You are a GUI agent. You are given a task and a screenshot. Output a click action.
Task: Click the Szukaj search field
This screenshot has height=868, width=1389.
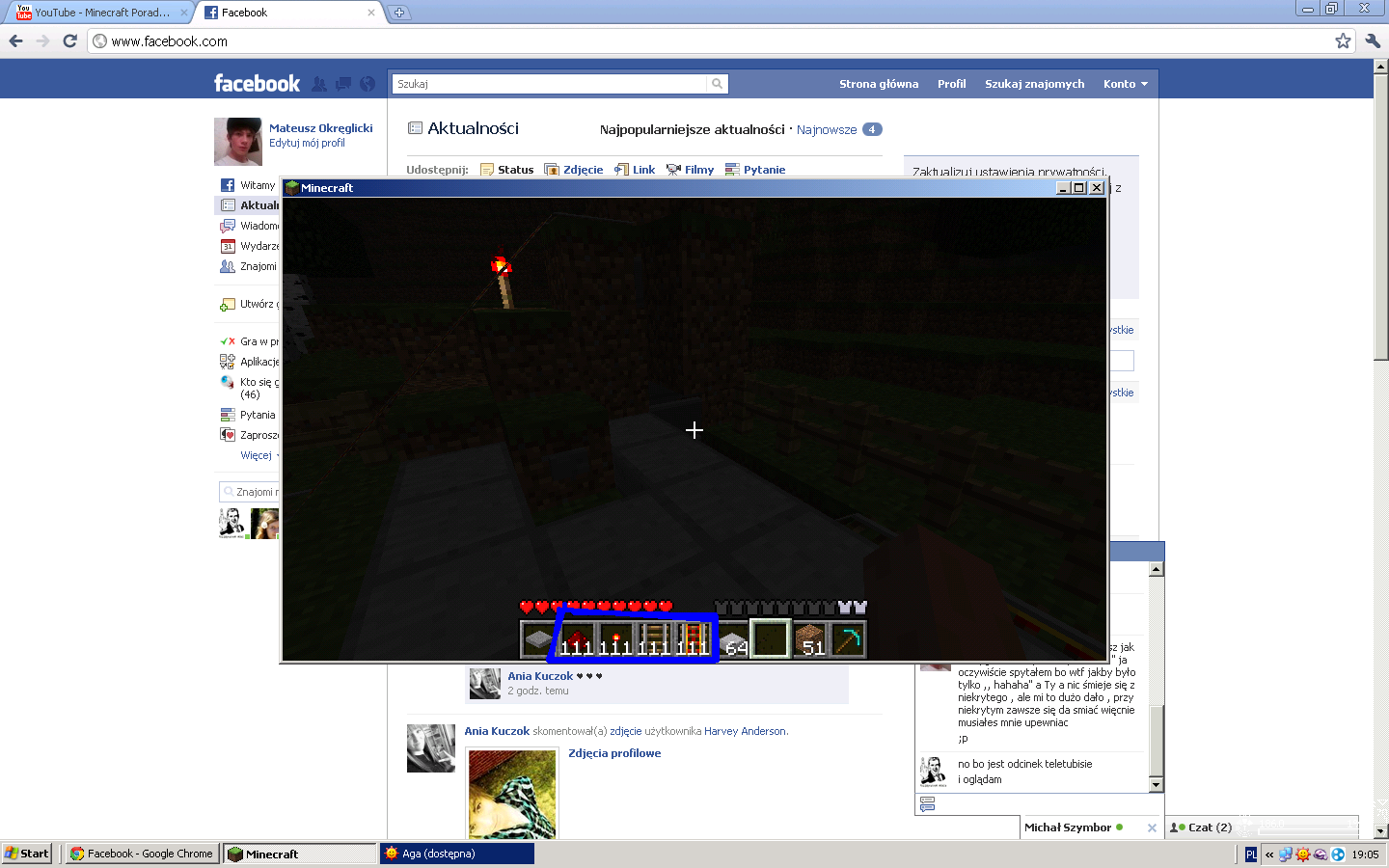(x=550, y=84)
